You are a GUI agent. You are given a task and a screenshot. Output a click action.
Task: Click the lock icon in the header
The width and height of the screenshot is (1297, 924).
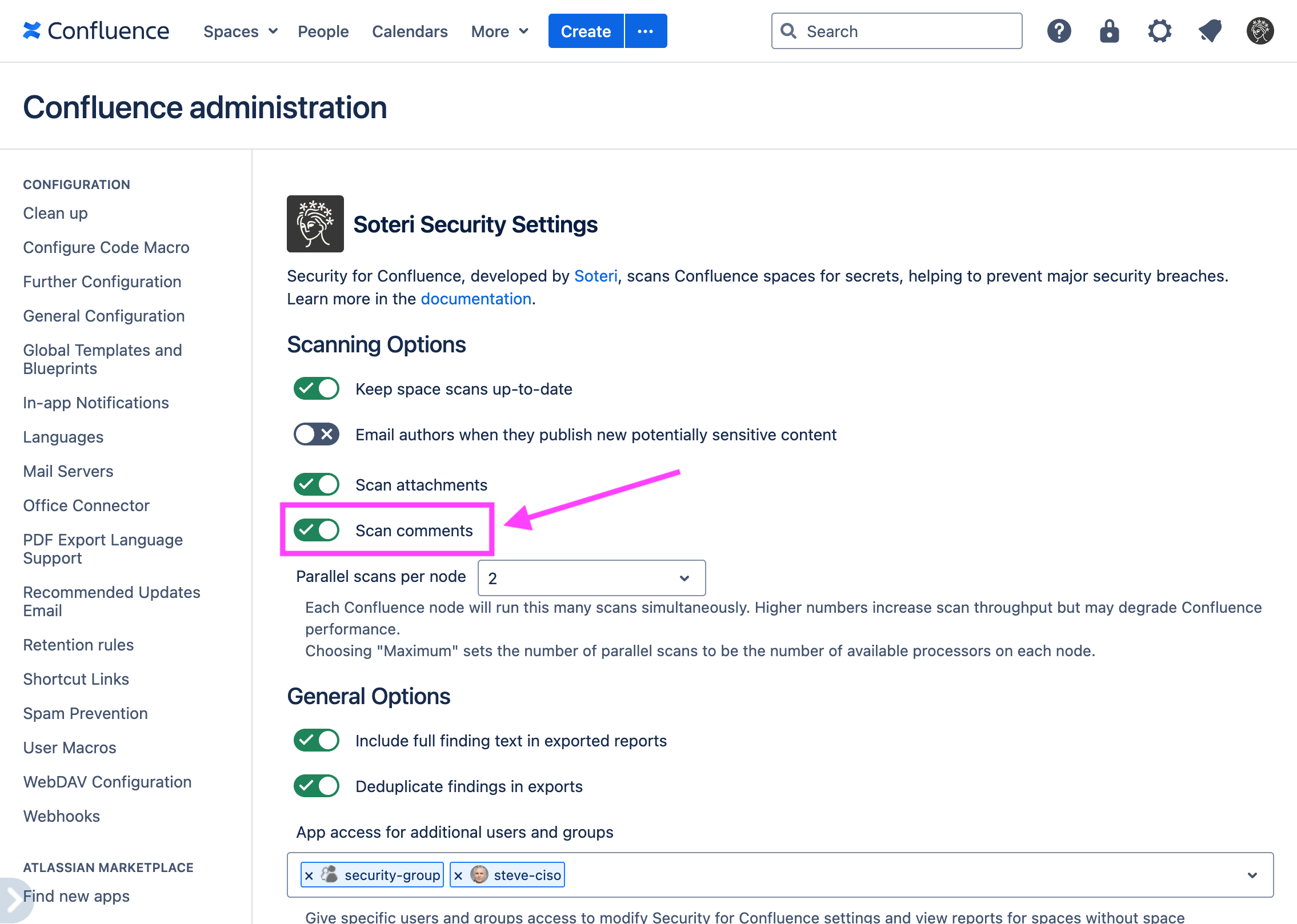(1109, 31)
